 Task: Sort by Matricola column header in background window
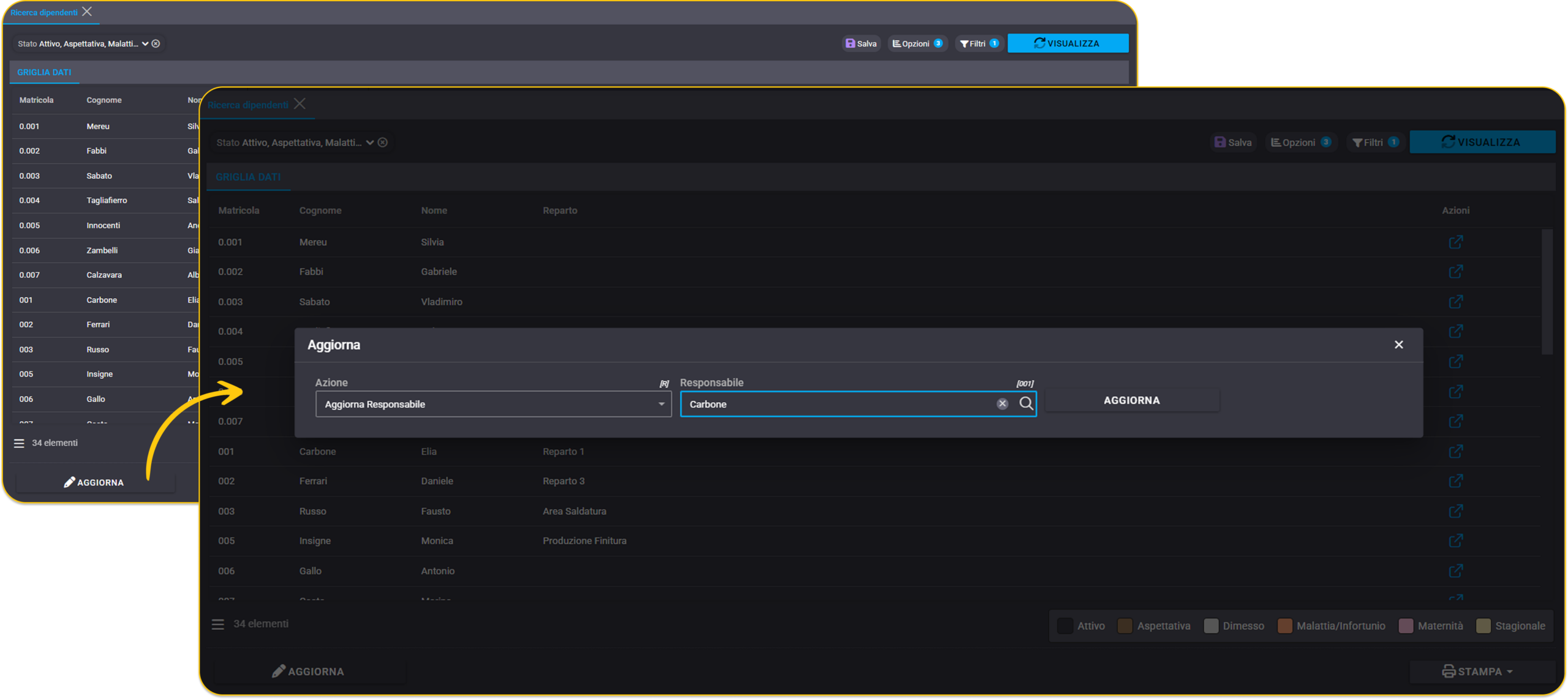click(36, 100)
